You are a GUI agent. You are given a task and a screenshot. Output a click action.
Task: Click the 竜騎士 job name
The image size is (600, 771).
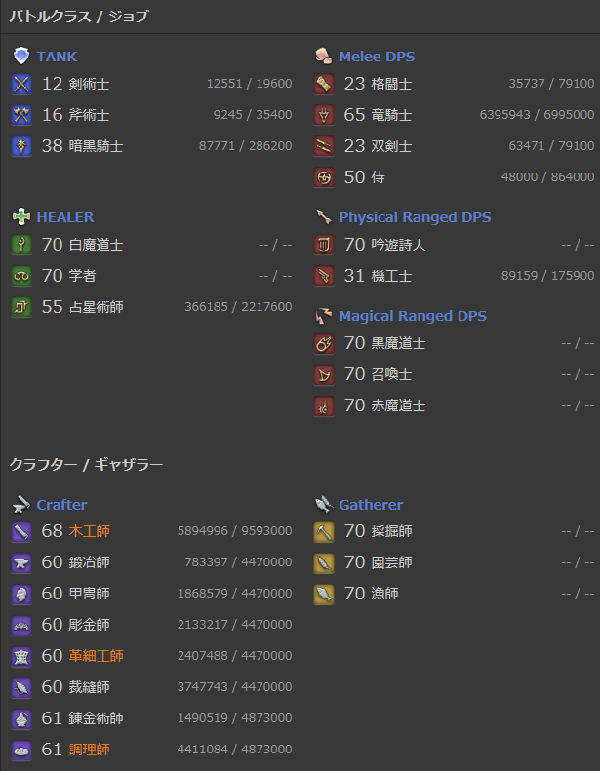tap(391, 115)
